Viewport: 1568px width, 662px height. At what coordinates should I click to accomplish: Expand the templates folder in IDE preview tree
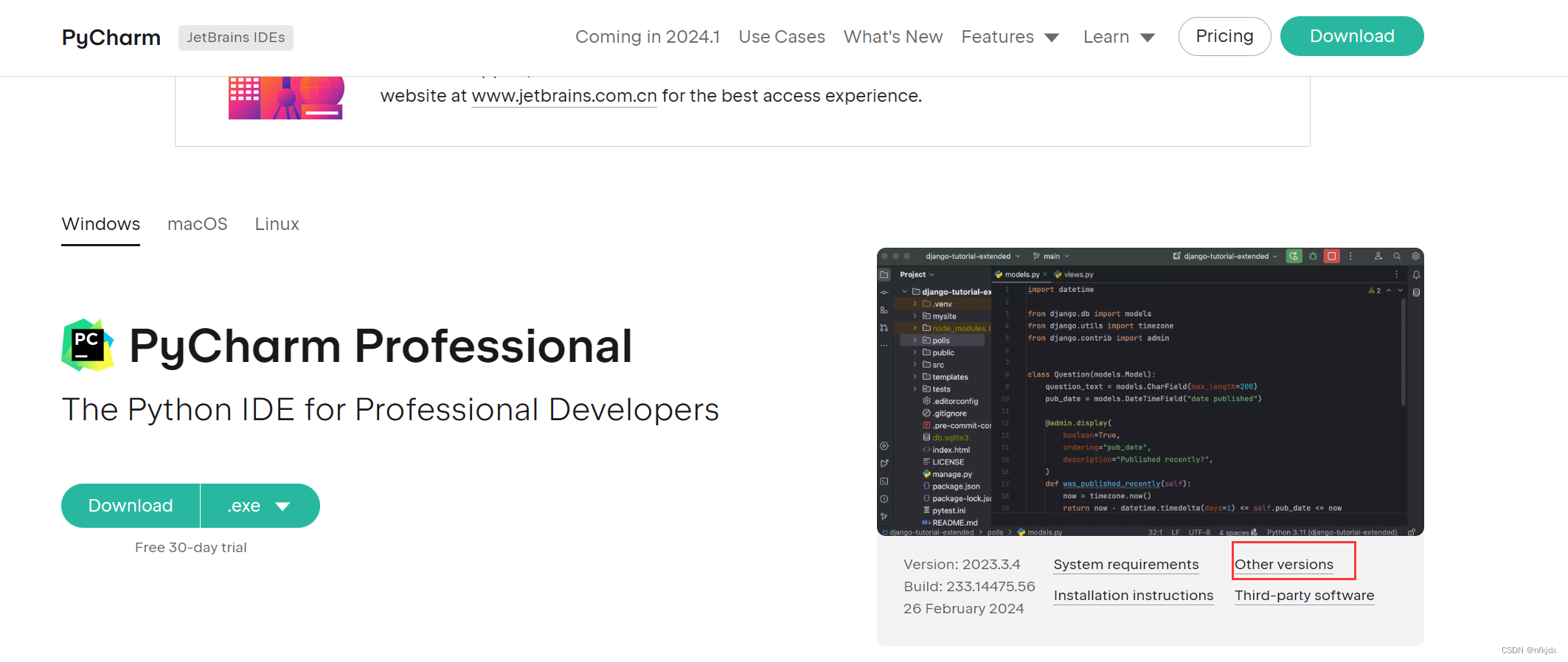coord(915,377)
